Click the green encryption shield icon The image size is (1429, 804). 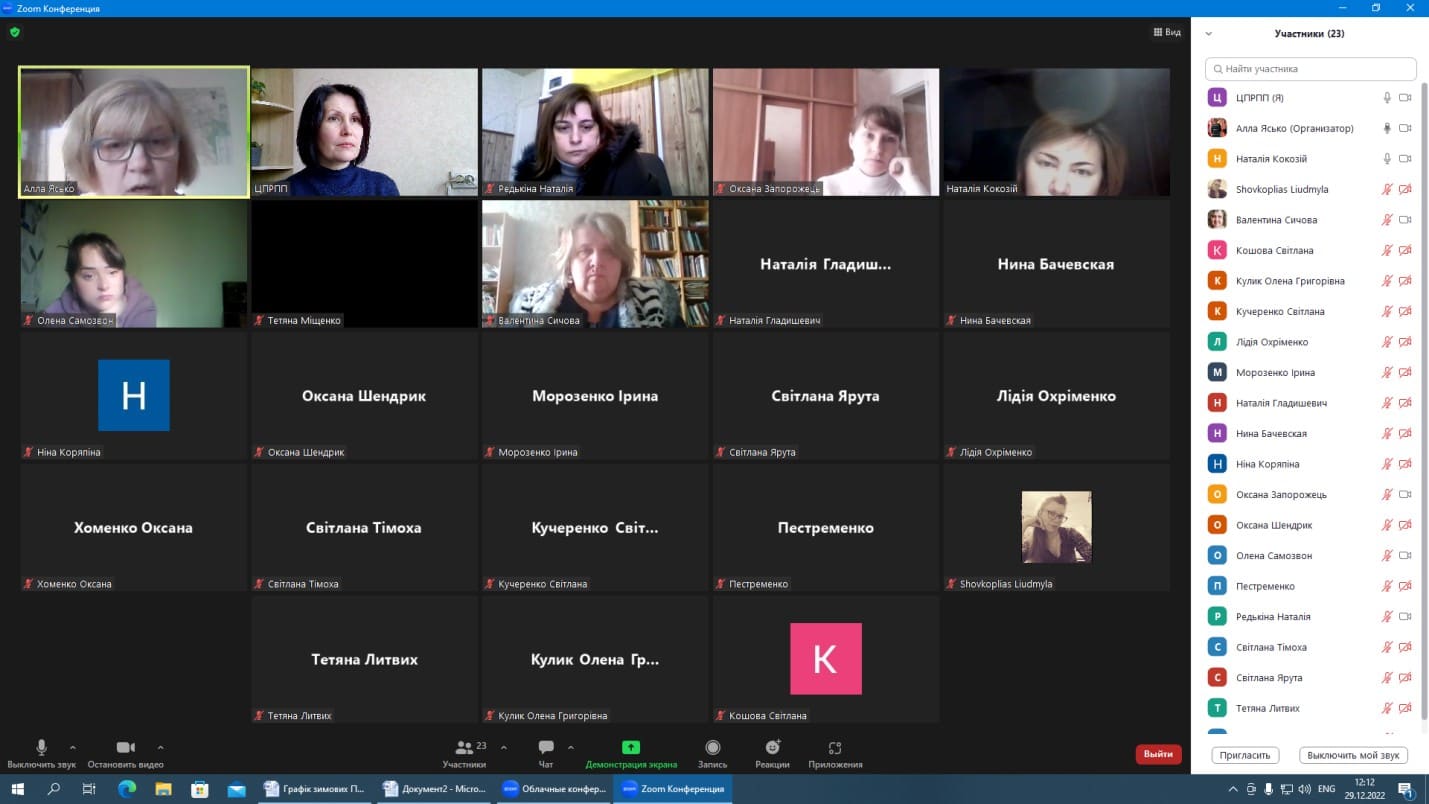pyautogui.click(x=14, y=32)
